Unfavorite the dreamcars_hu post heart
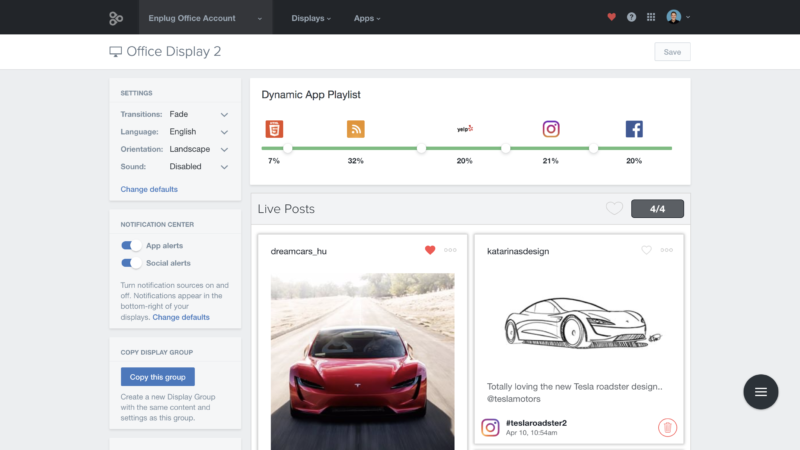 click(x=430, y=250)
